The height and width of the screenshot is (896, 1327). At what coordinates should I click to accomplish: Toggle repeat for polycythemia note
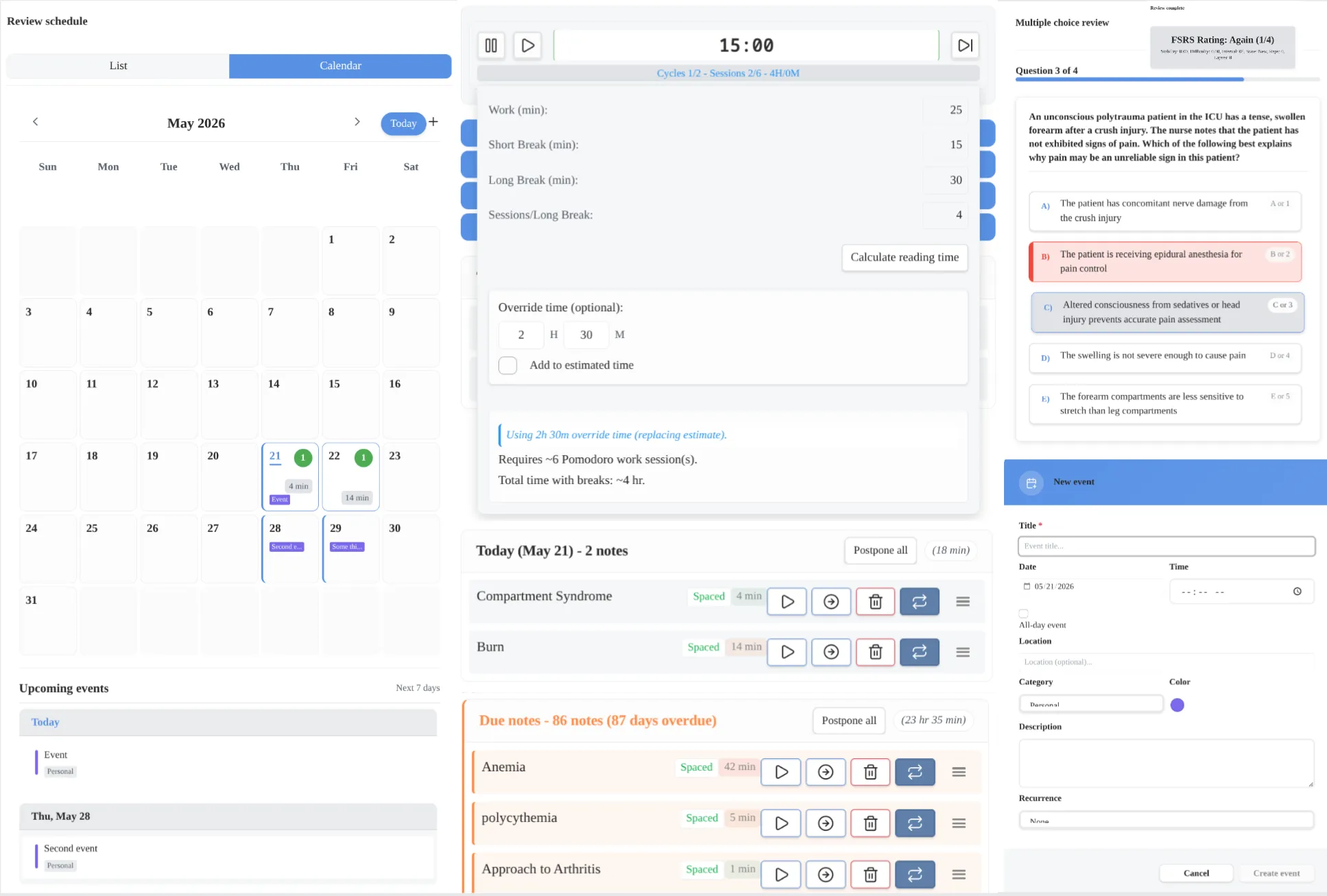[915, 823]
